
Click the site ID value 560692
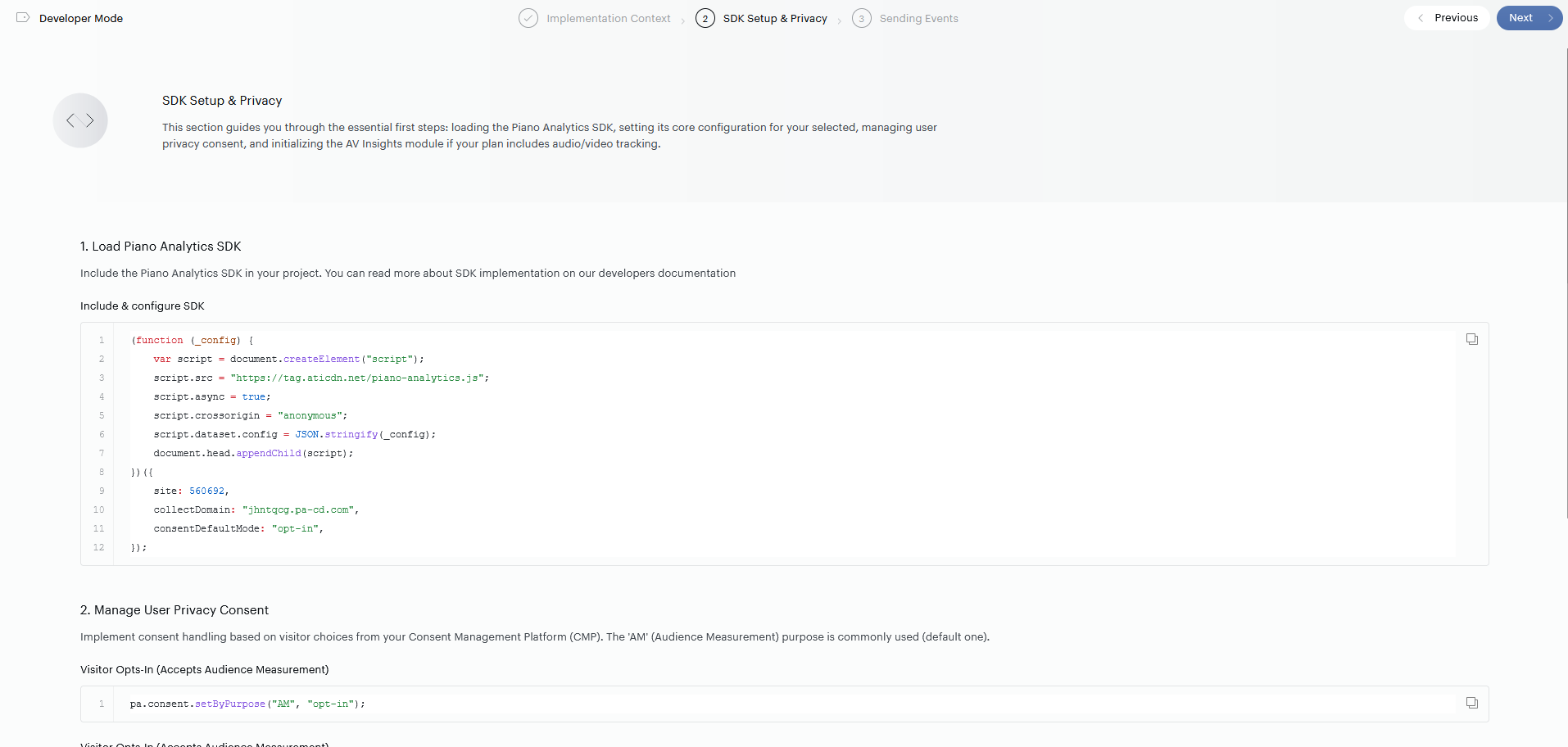206,491
